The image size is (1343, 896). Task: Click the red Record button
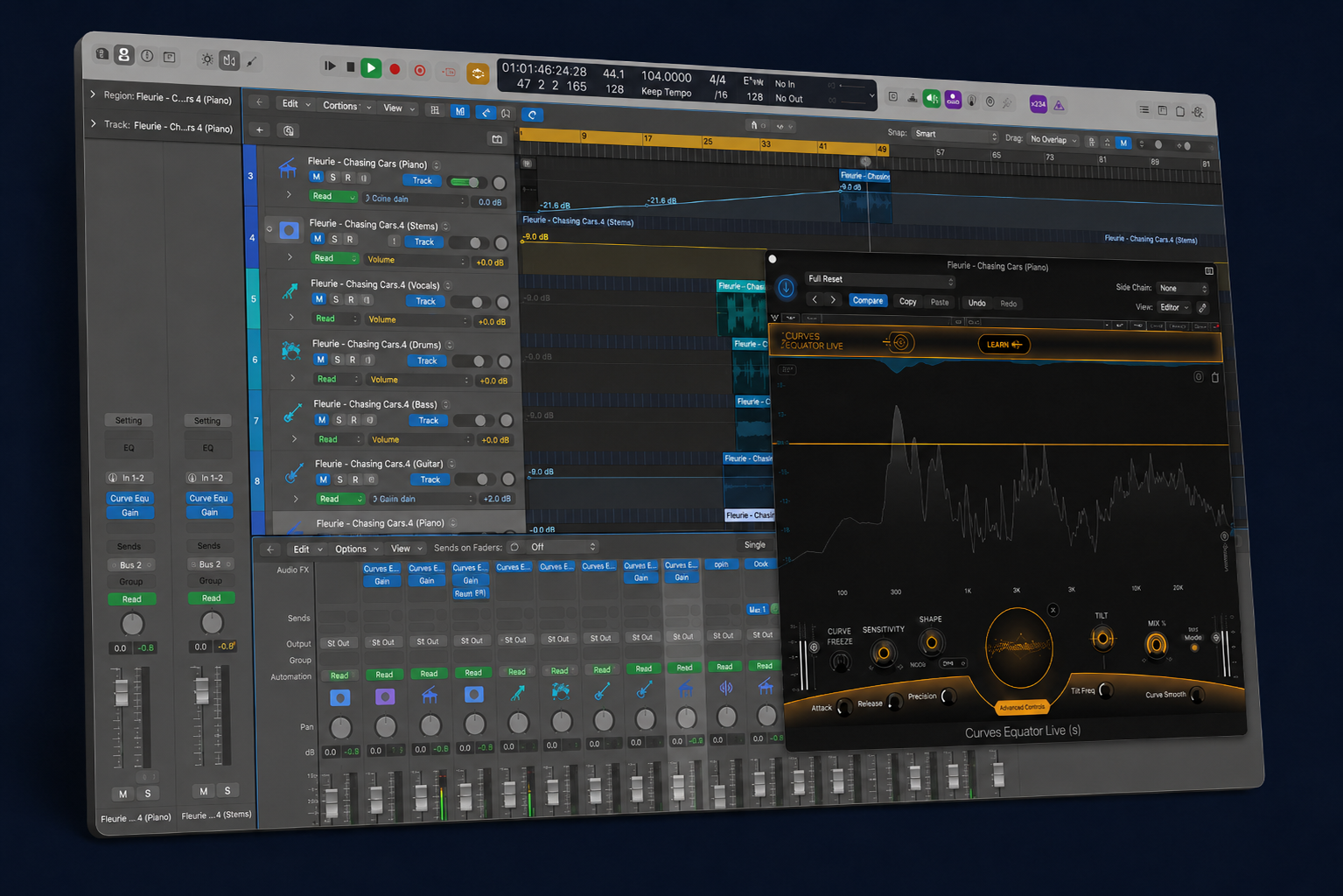(x=395, y=69)
